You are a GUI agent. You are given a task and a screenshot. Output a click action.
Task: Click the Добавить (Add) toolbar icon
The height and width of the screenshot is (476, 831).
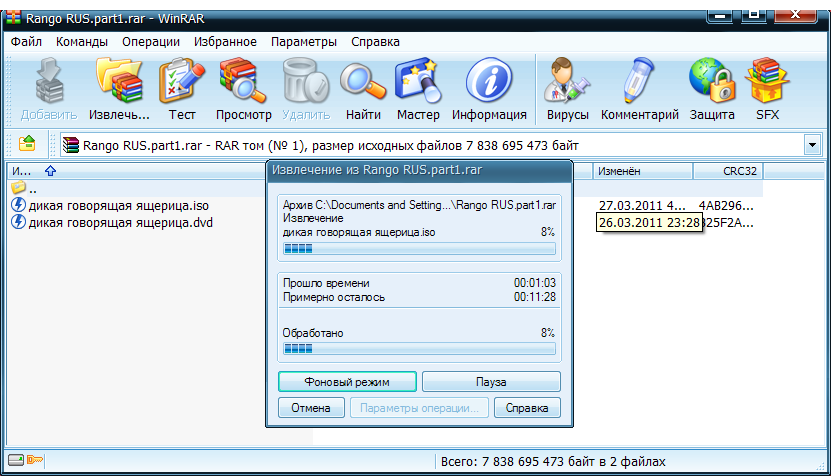click(x=49, y=80)
